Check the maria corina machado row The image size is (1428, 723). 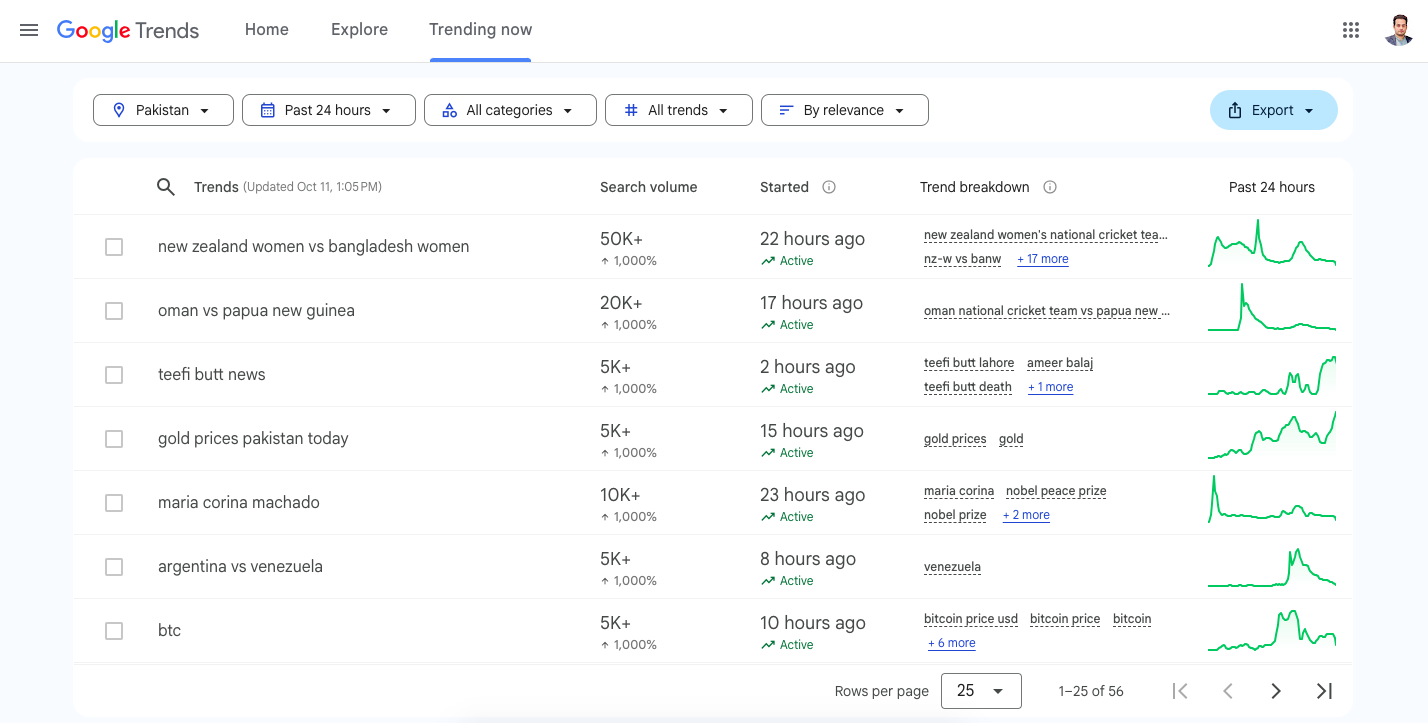[x=114, y=503]
